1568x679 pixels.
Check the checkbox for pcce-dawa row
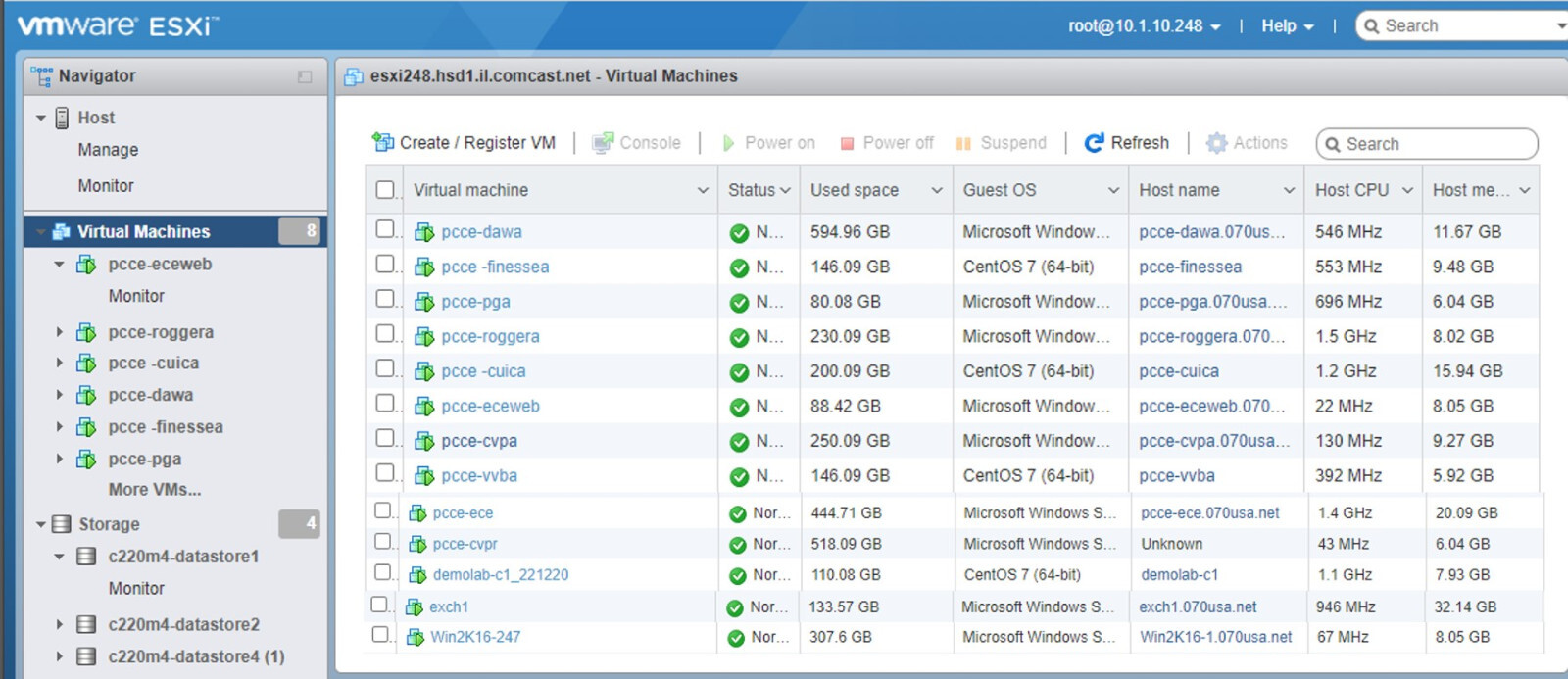(x=385, y=229)
